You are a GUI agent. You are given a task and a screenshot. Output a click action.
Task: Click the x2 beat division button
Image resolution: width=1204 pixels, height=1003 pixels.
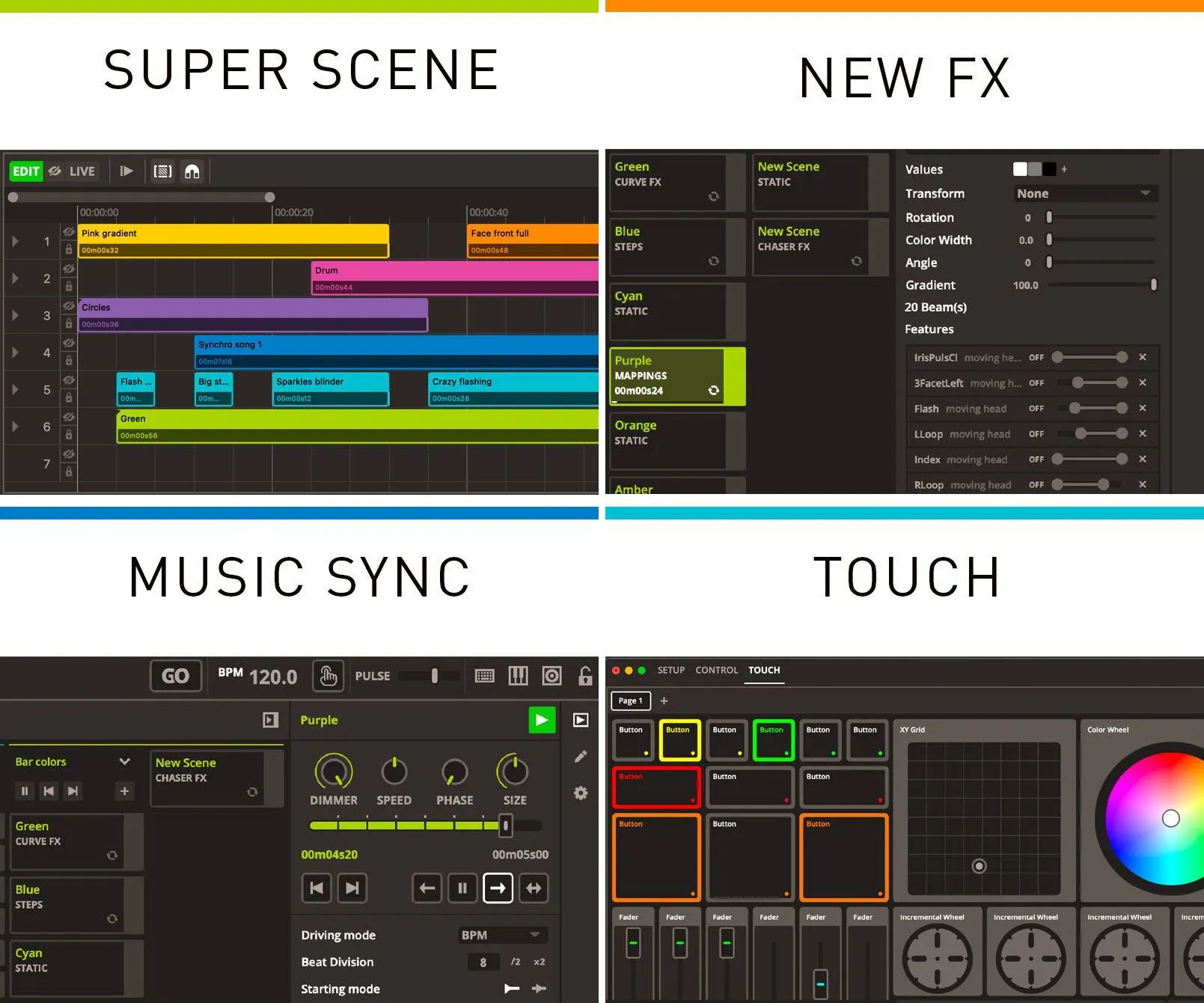540,963
